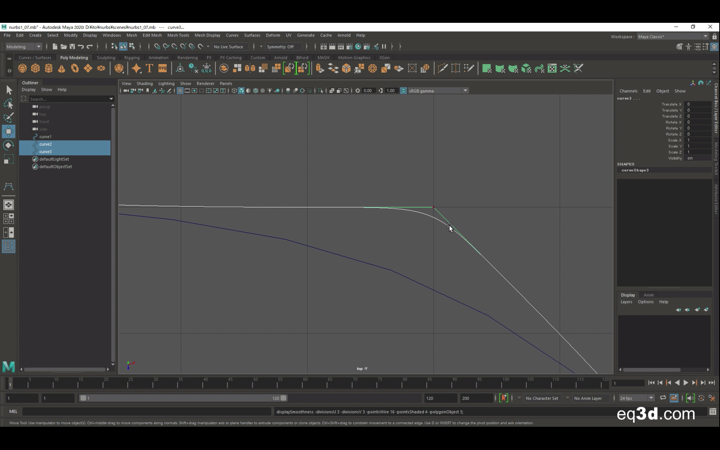
Task: Click the Multi-Cut shelf icon
Action: click(443, 69)
